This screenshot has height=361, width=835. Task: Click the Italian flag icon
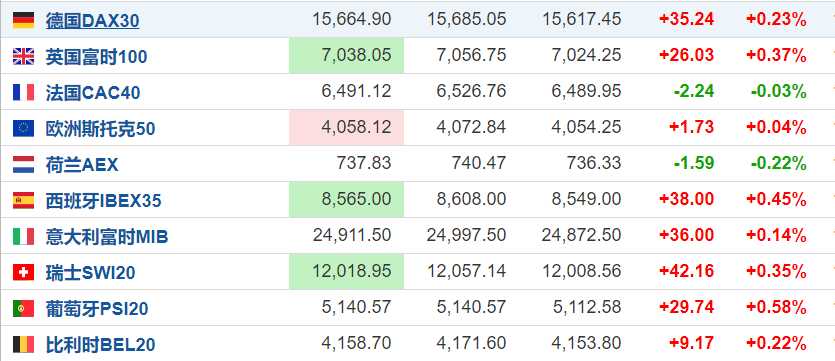point(23,236)
